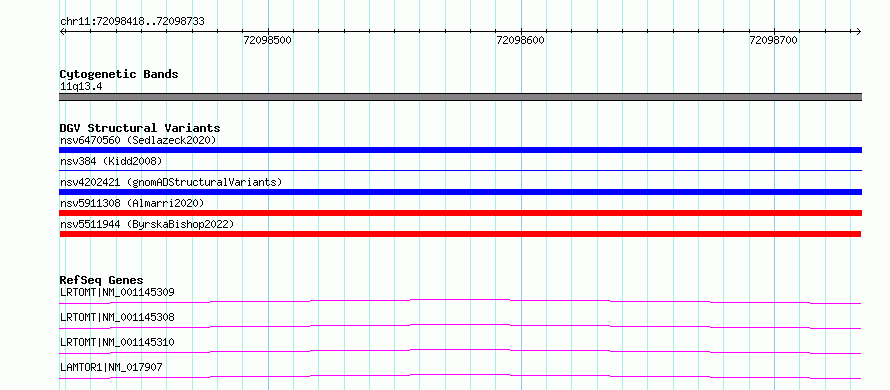Click the chr11:72098418..72098733 region label

coord(132,22)
